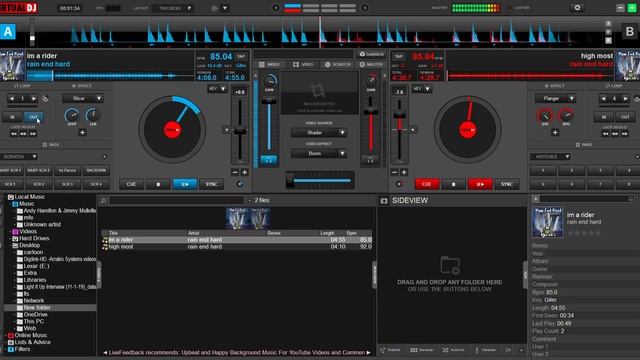This screenshot has height=360, width=640.
Task: Stop the right deck
Action: pyautogui.click(x=453, y=184)
